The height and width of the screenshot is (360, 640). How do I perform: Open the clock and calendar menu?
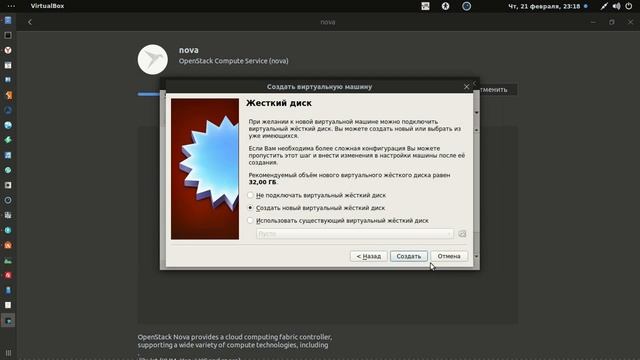coord(544,6)
